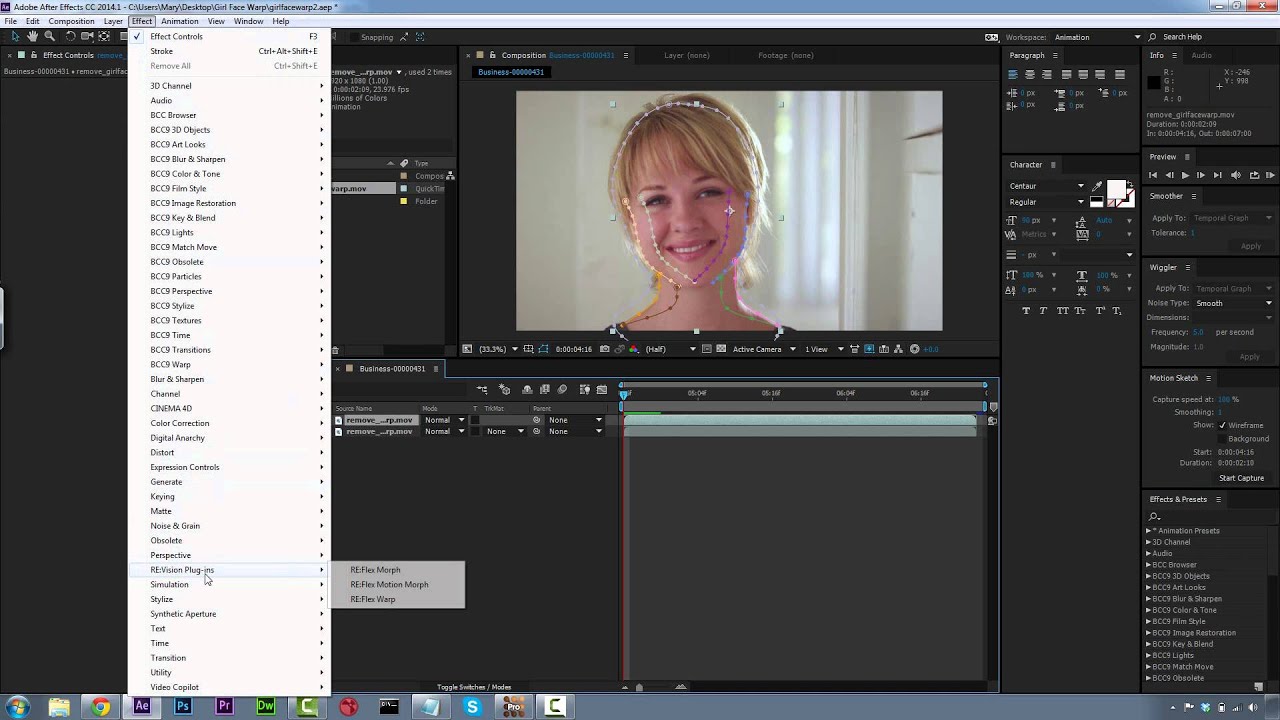The height and width of the screenshot is (720, 1280).
Task: Toggle Wireframe checkbox in Motion Sketch
Action: (x=1222, y=425)
